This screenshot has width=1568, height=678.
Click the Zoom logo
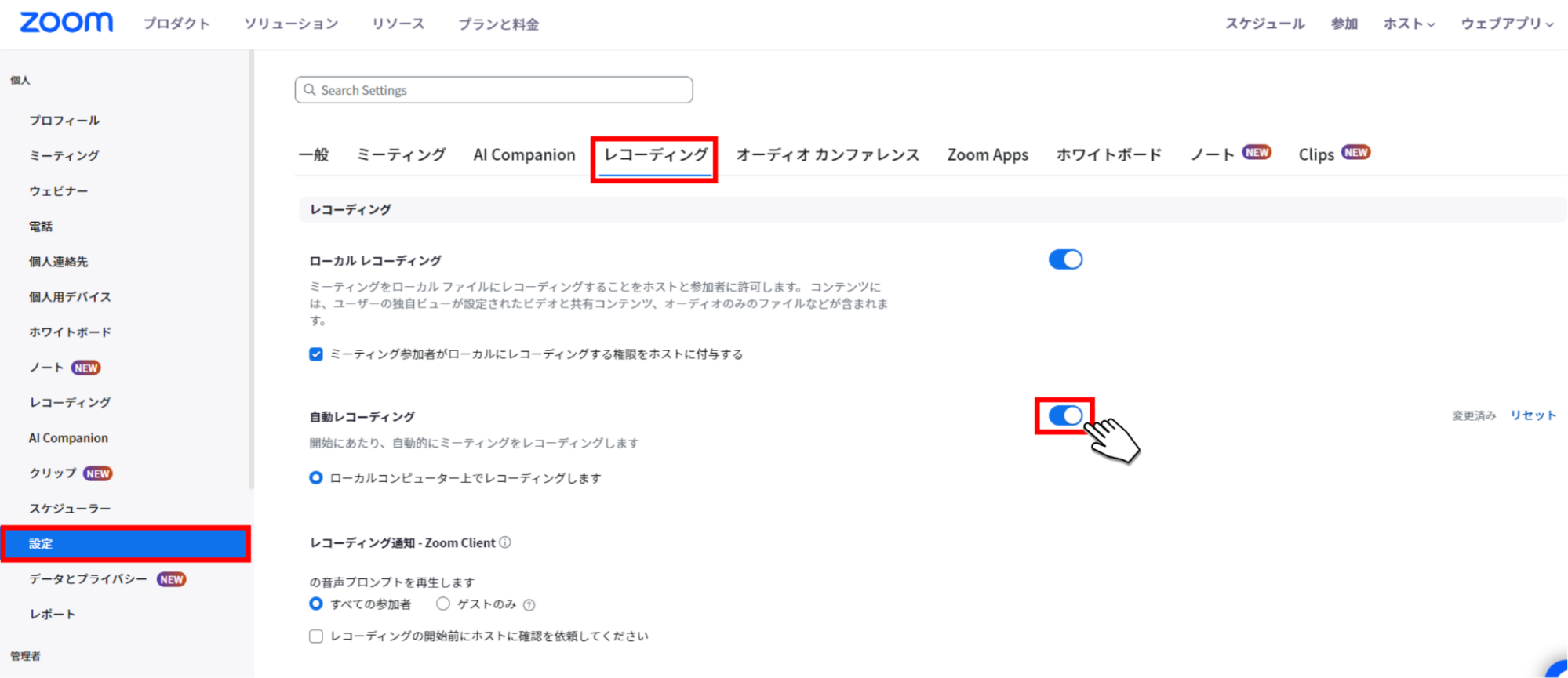[x=67, y=23]
